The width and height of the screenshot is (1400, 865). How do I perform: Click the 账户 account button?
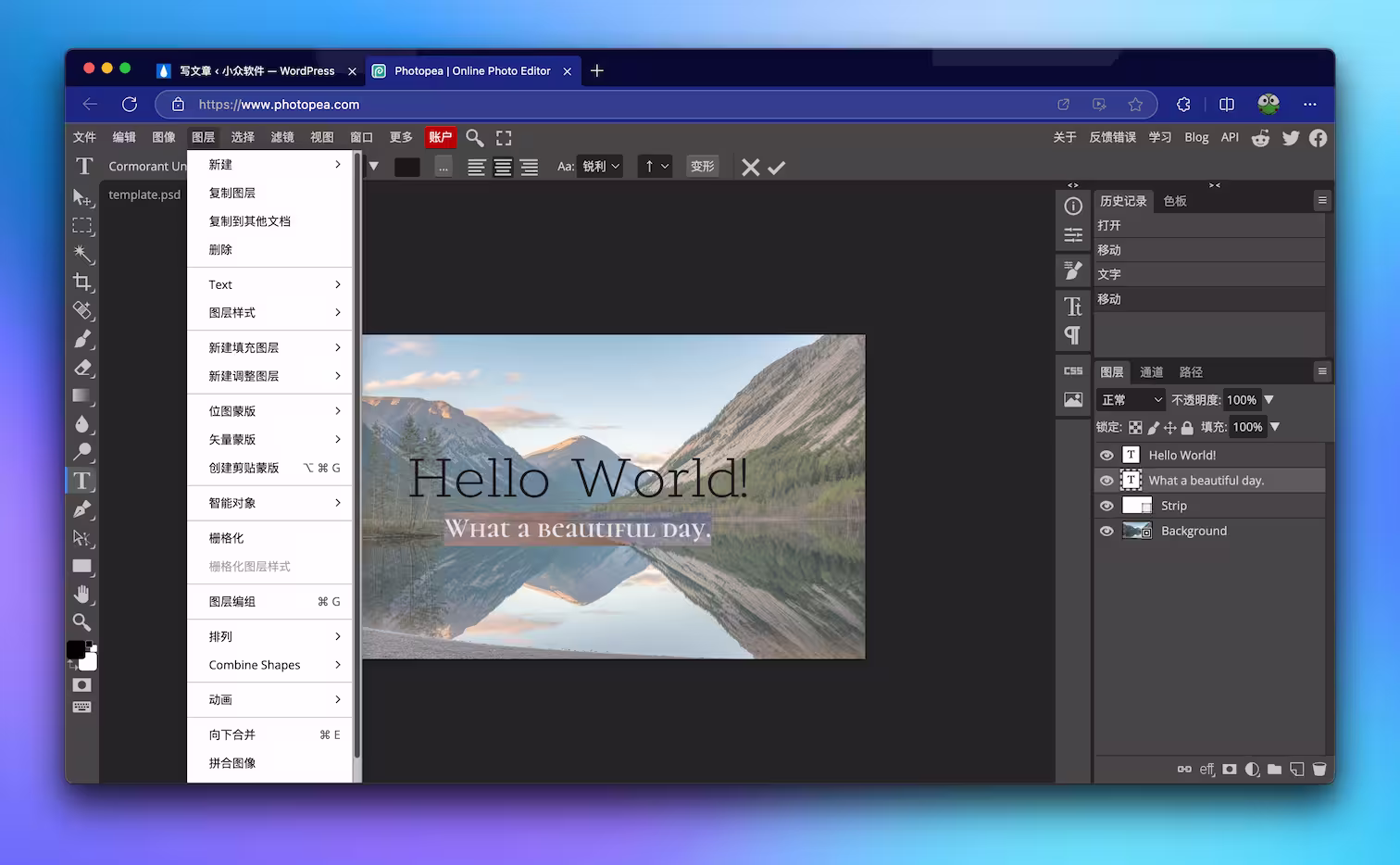440,137
